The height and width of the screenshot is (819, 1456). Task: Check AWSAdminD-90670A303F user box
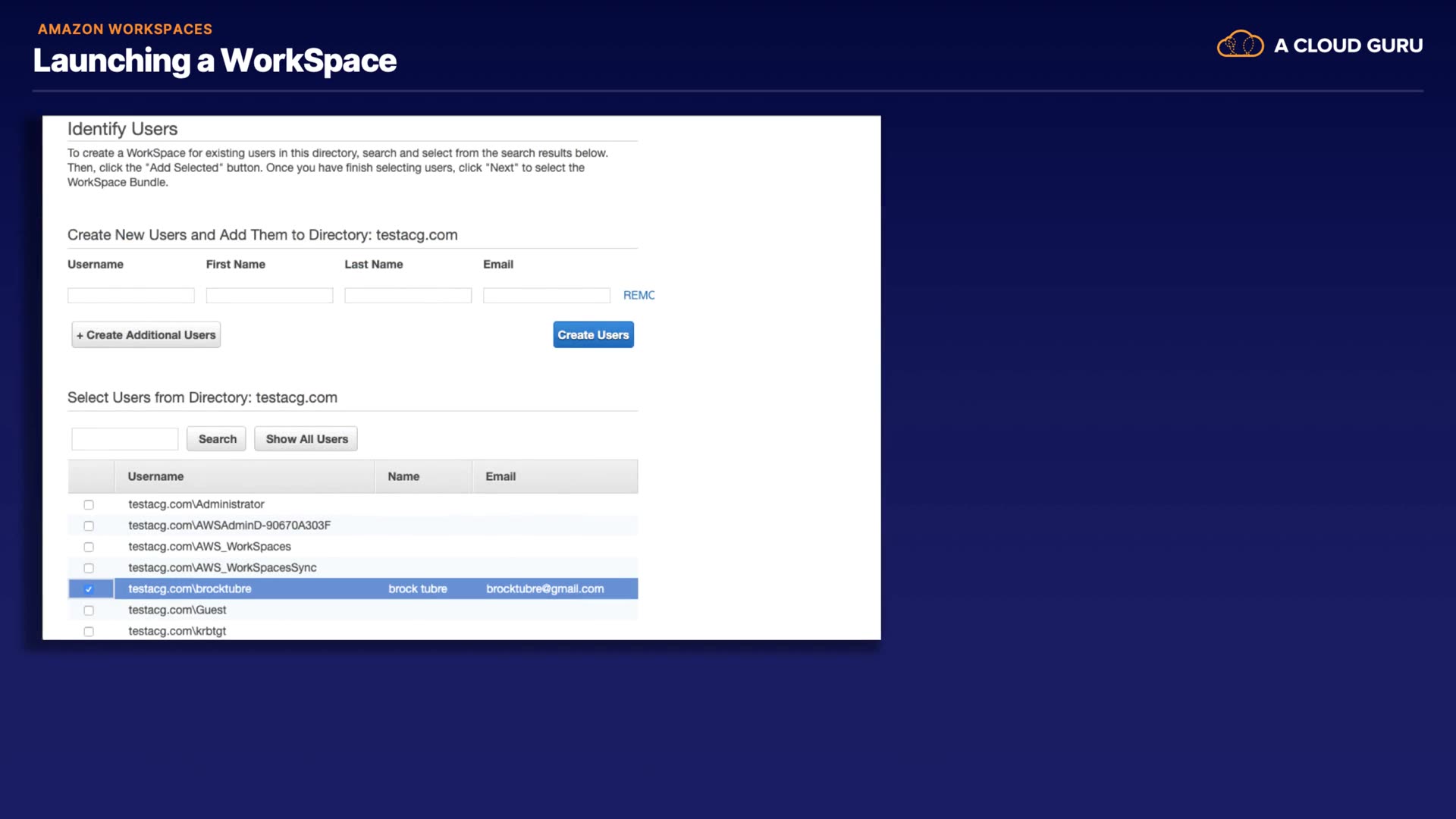(x=89, y=526)
